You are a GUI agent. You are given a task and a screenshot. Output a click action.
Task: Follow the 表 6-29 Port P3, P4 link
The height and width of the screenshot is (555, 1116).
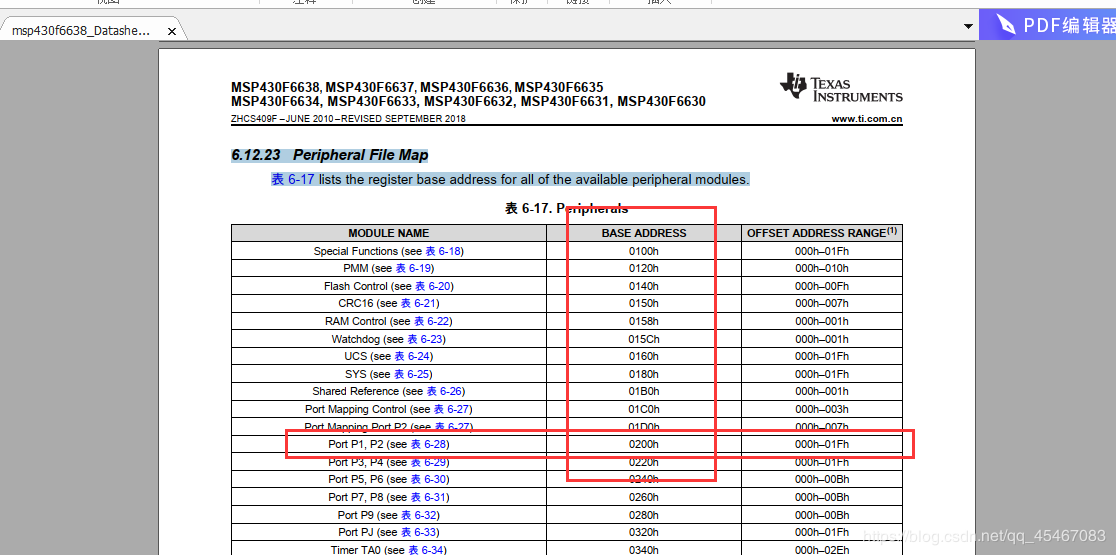click(428, 462)
